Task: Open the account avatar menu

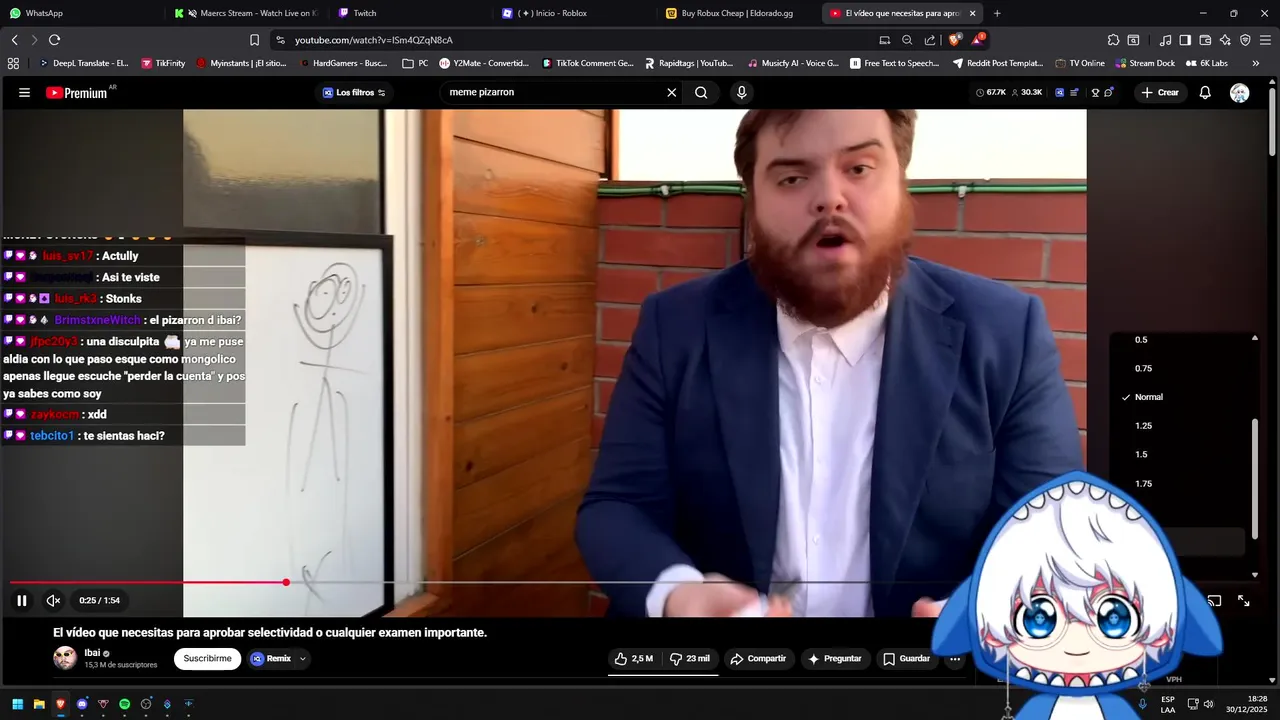Action: pyautogui.click(x=1240, y=92)
